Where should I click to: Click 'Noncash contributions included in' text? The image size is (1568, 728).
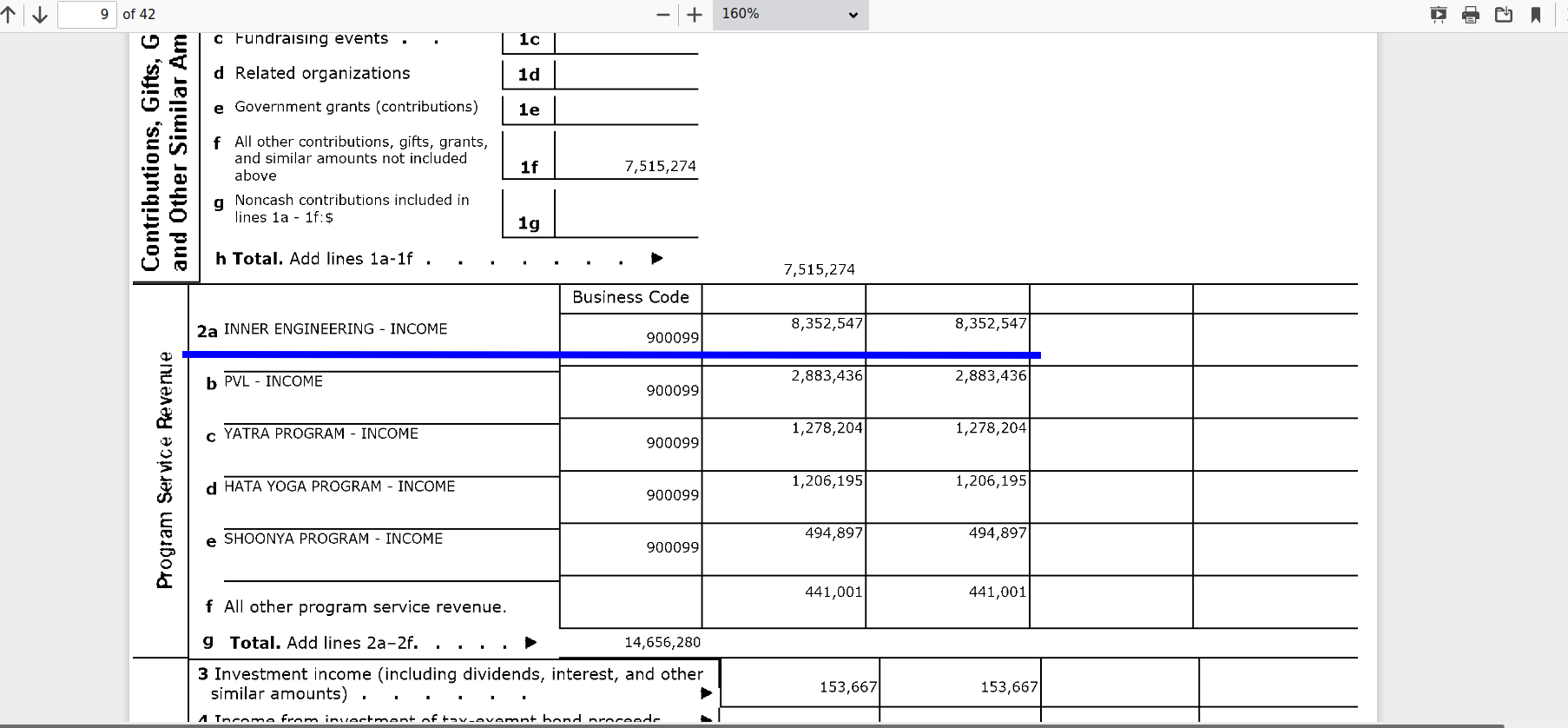[352, 200]
